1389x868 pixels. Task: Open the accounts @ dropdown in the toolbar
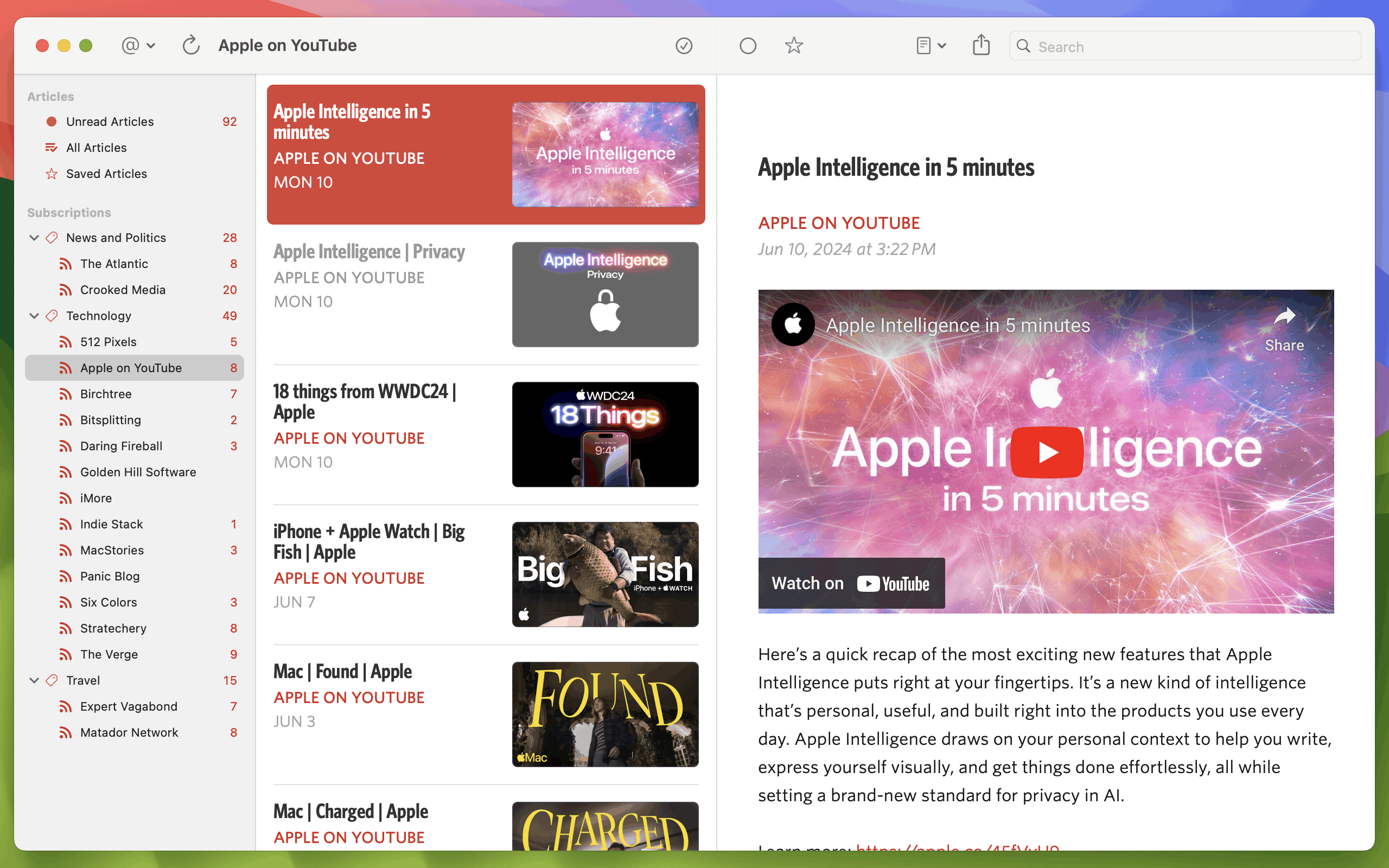click(138, 46)
